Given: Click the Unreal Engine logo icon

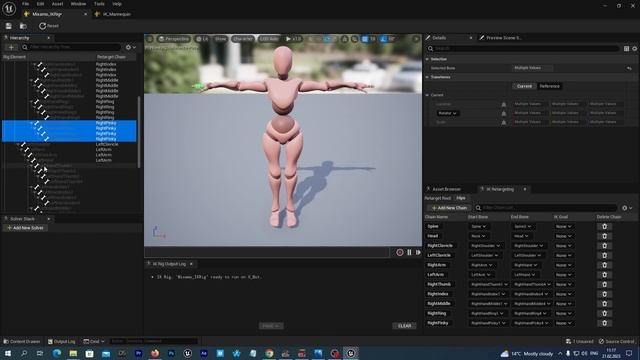Looking at the screenshot, I should tap(9, 9).
